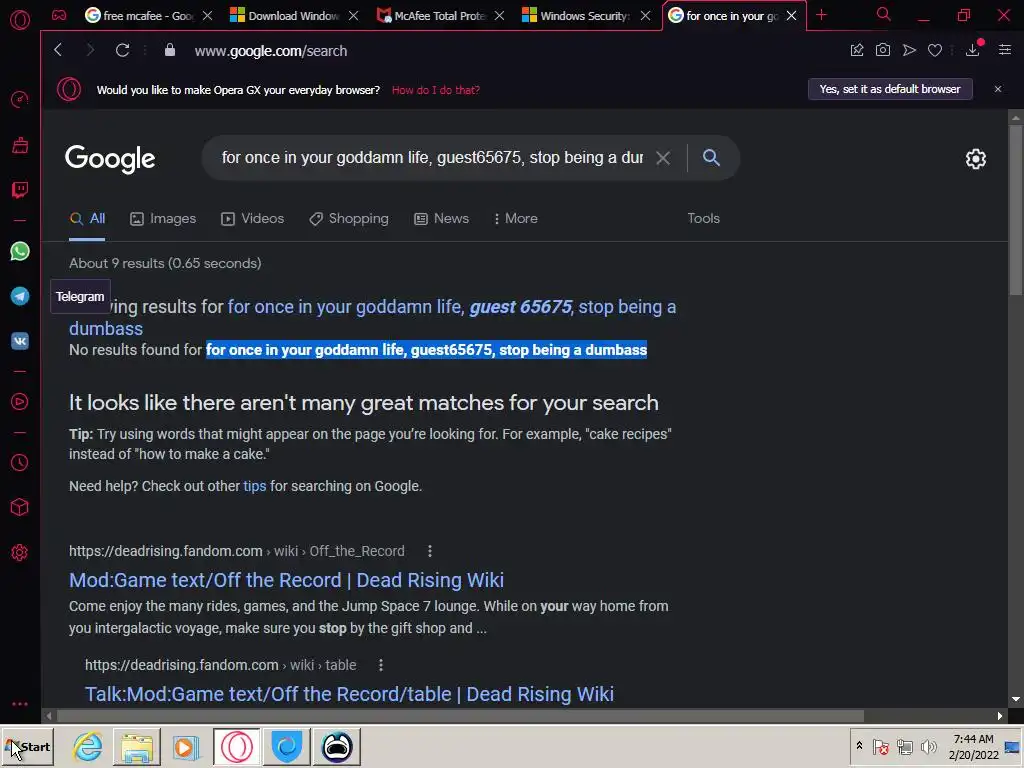Open options for wiki table result
Viewport: 1024px width, 768px height.
(381, 665)
